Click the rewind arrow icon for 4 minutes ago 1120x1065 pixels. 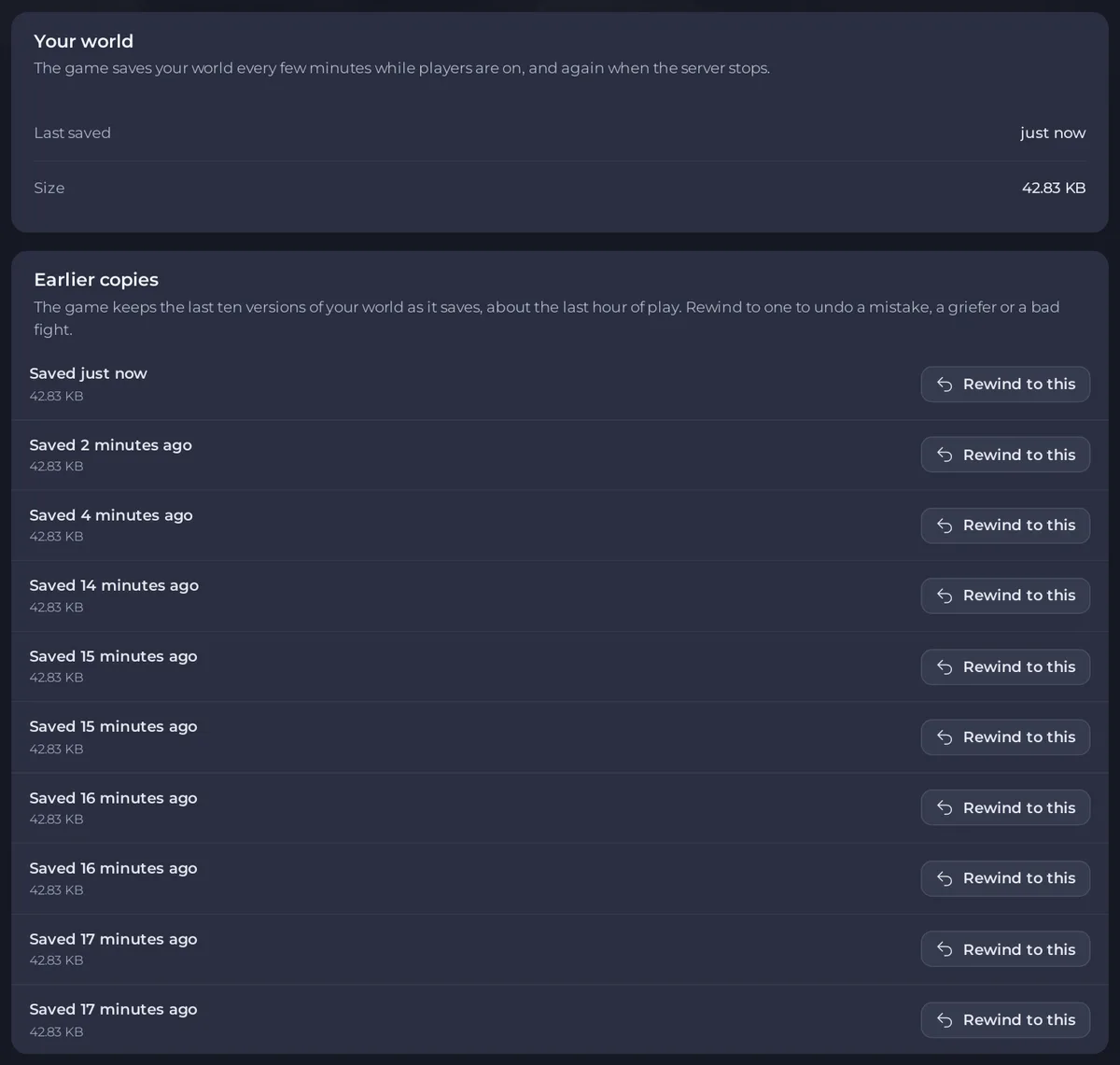click(945, 525)
